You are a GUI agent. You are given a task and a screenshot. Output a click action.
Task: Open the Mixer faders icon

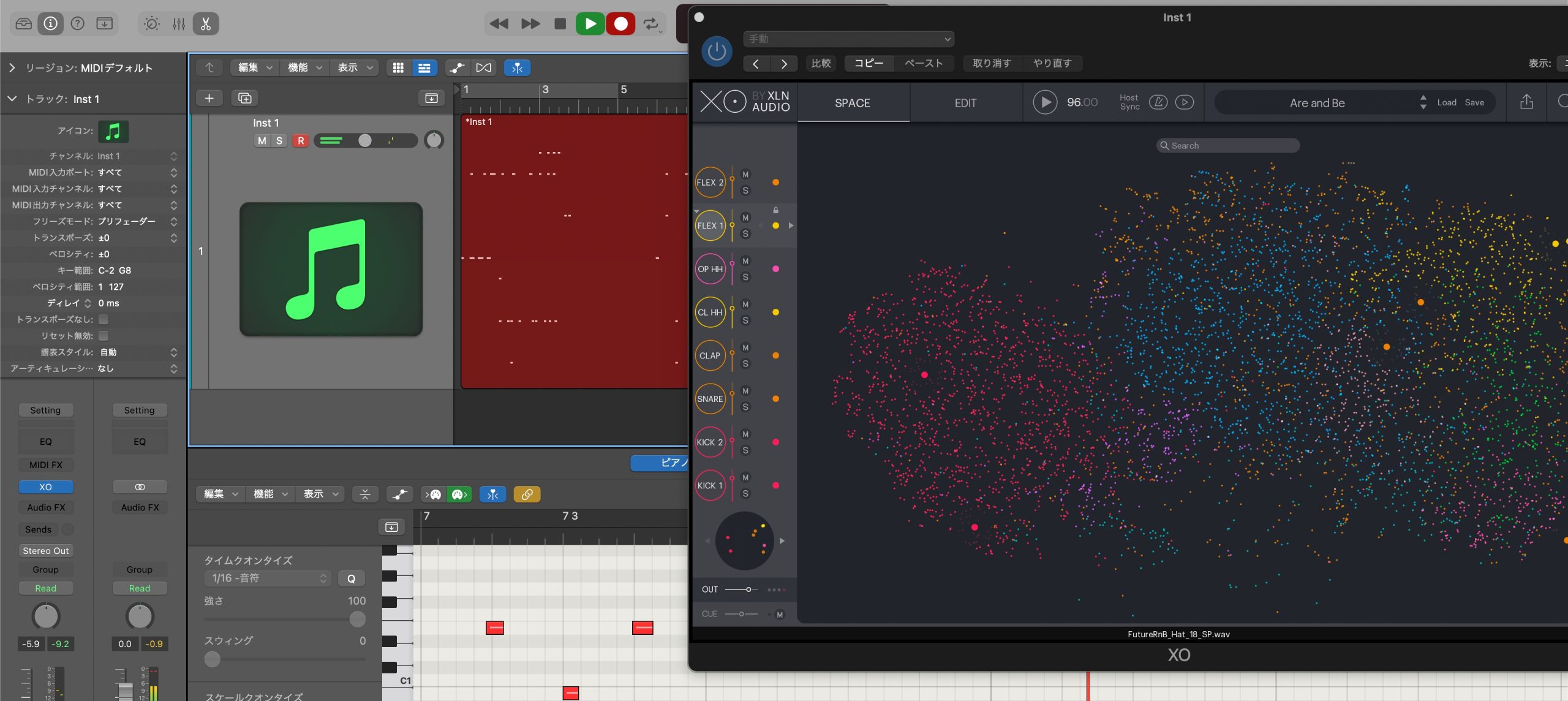coord(179,24)
